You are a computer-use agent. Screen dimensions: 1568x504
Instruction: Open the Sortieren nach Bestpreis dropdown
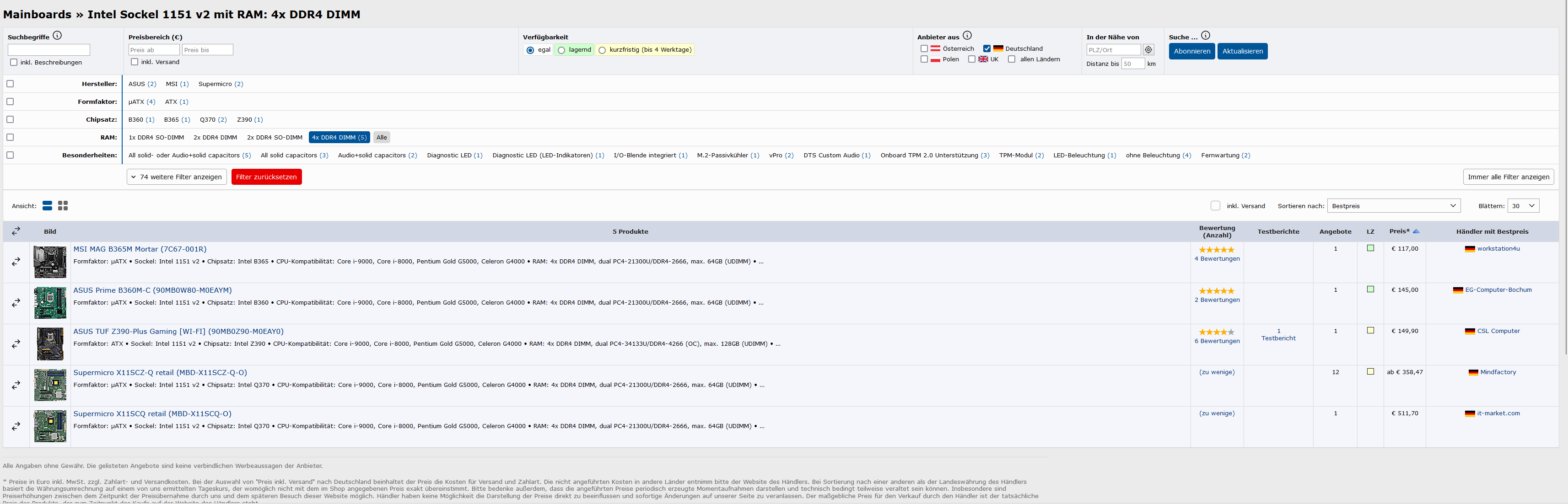pos(1394,206)
